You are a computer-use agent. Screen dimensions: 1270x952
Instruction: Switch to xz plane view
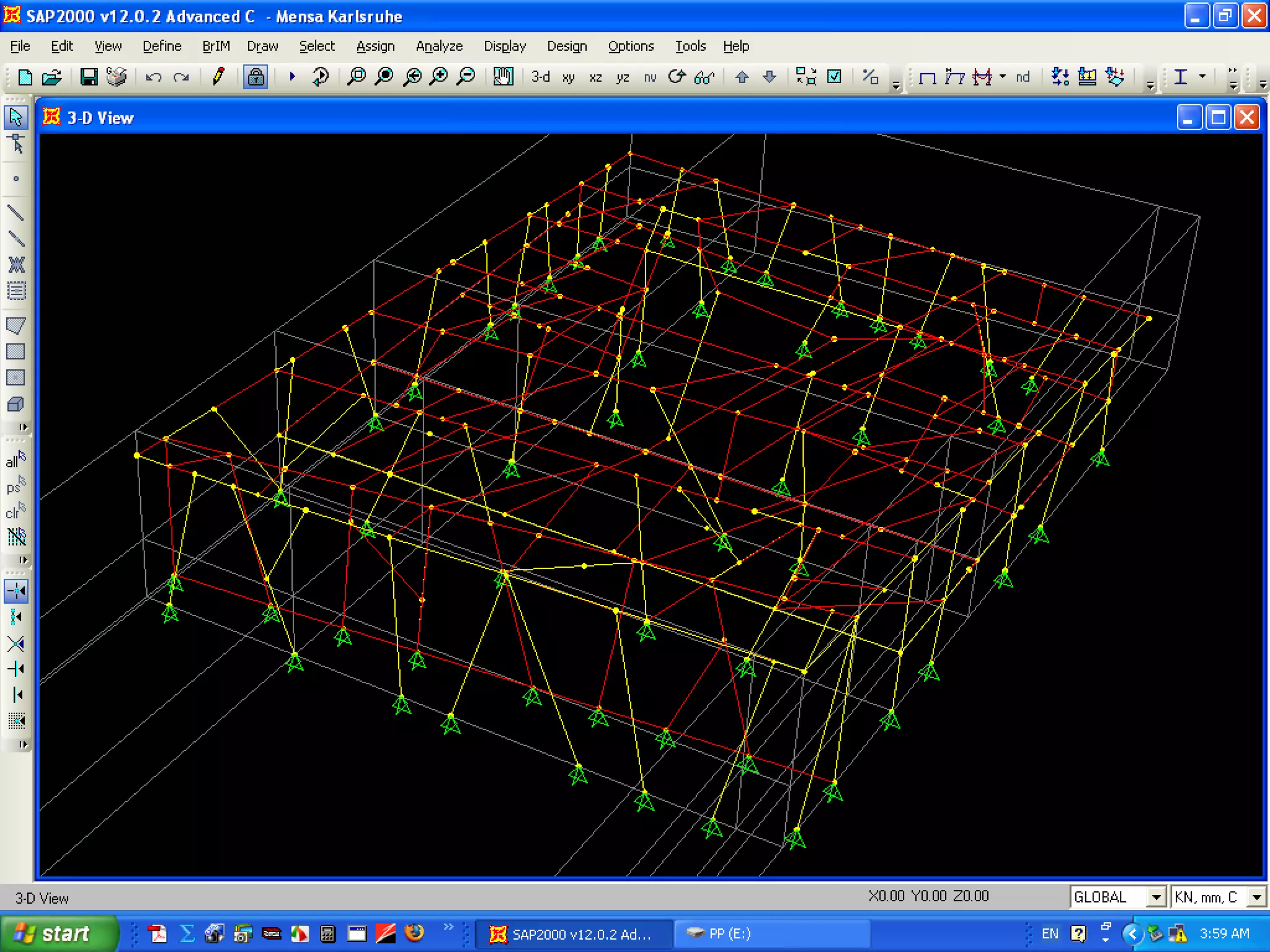595,77
